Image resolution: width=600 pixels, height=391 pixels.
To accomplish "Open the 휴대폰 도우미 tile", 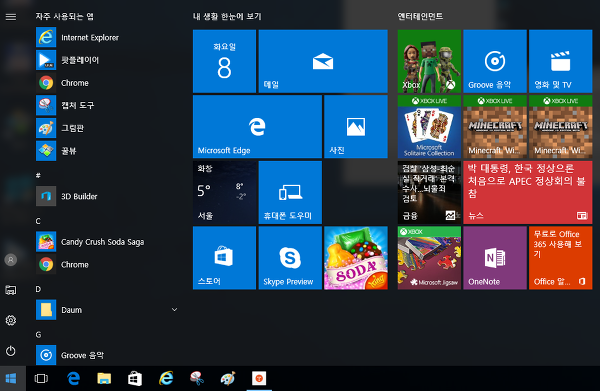I will (290, 192).
